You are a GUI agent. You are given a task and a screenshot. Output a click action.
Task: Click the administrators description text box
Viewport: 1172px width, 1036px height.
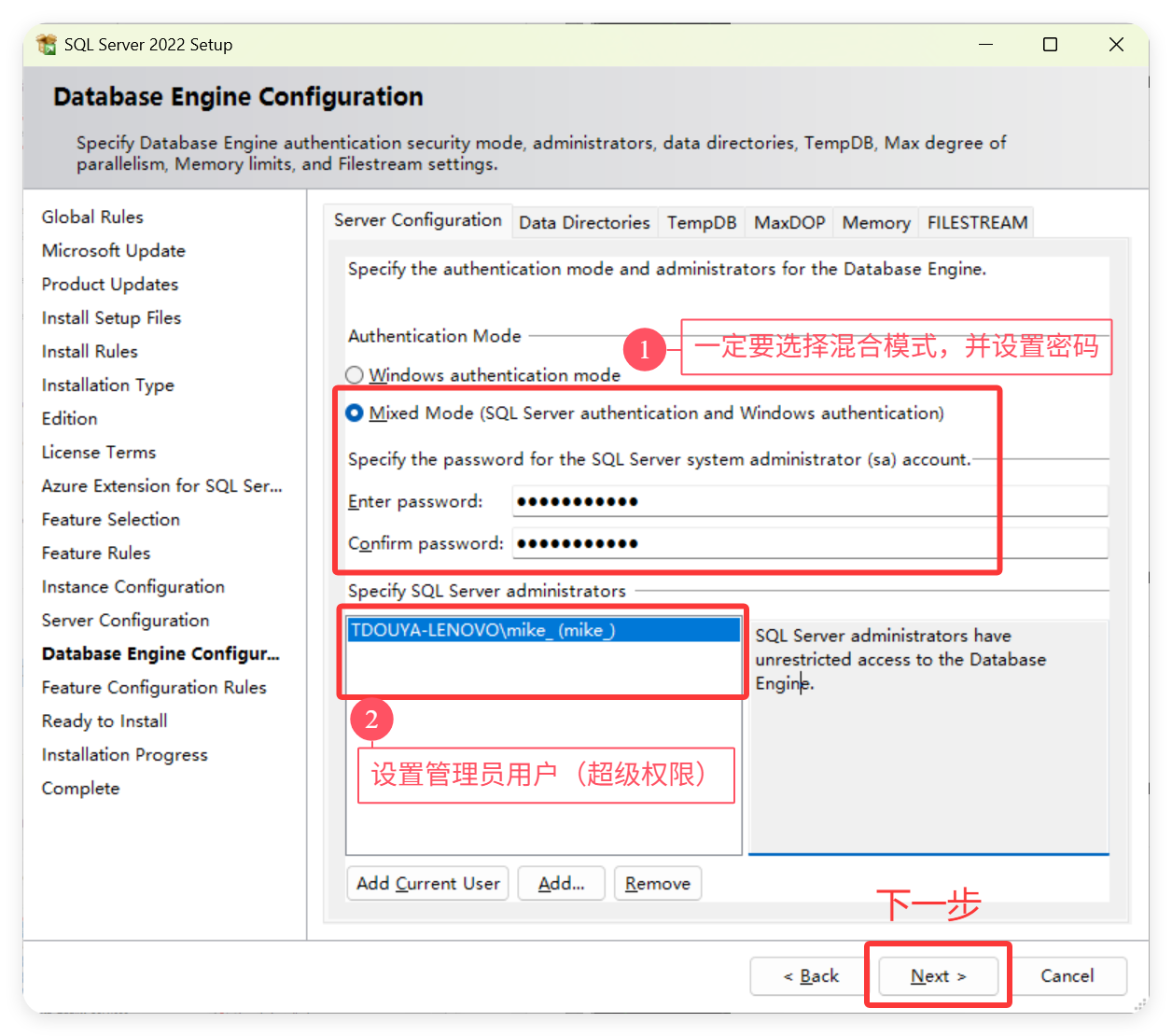click(x=928, y=736)
